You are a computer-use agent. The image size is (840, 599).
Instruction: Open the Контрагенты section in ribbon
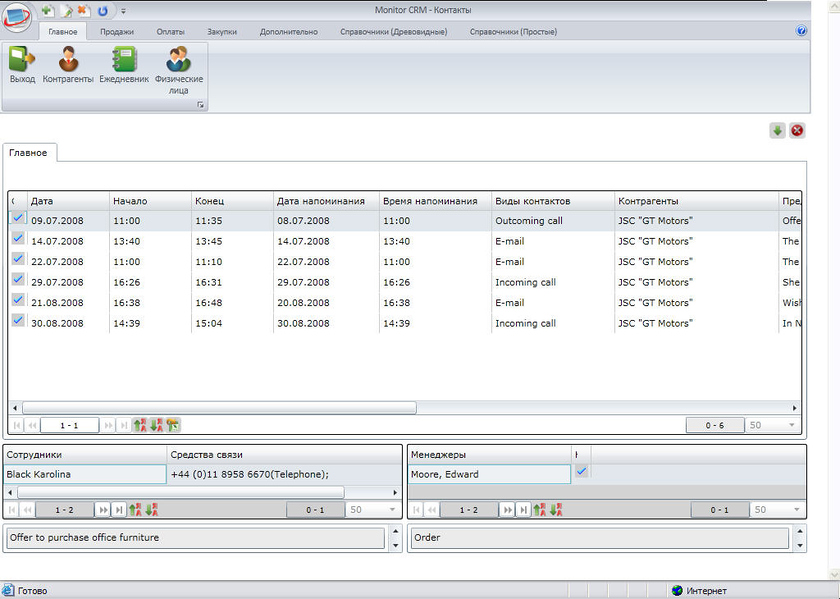[x=68, y=65]
